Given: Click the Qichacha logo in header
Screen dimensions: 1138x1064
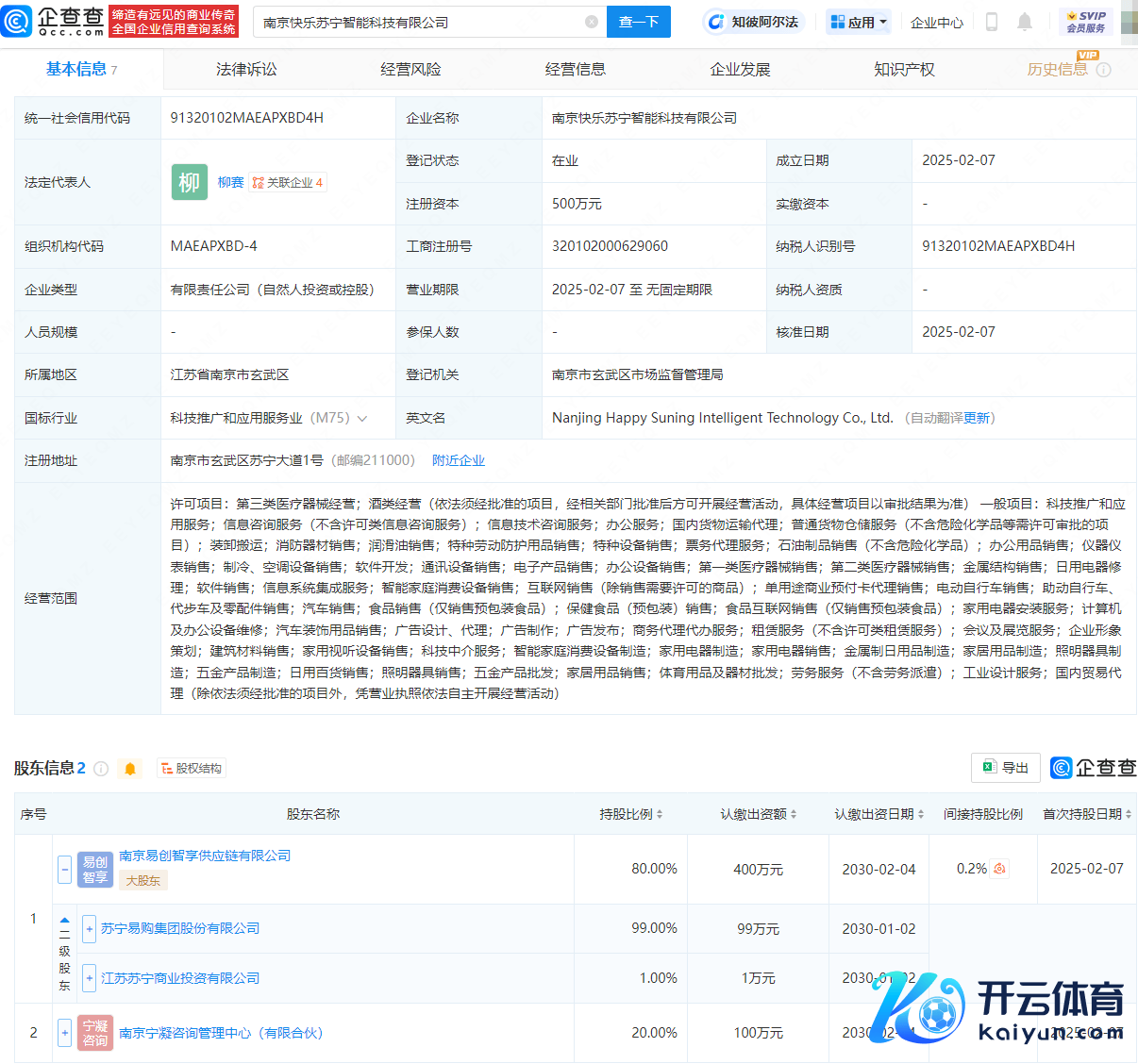Looking at the screenshot, I should pyautogui.click(x=54, y=21).
